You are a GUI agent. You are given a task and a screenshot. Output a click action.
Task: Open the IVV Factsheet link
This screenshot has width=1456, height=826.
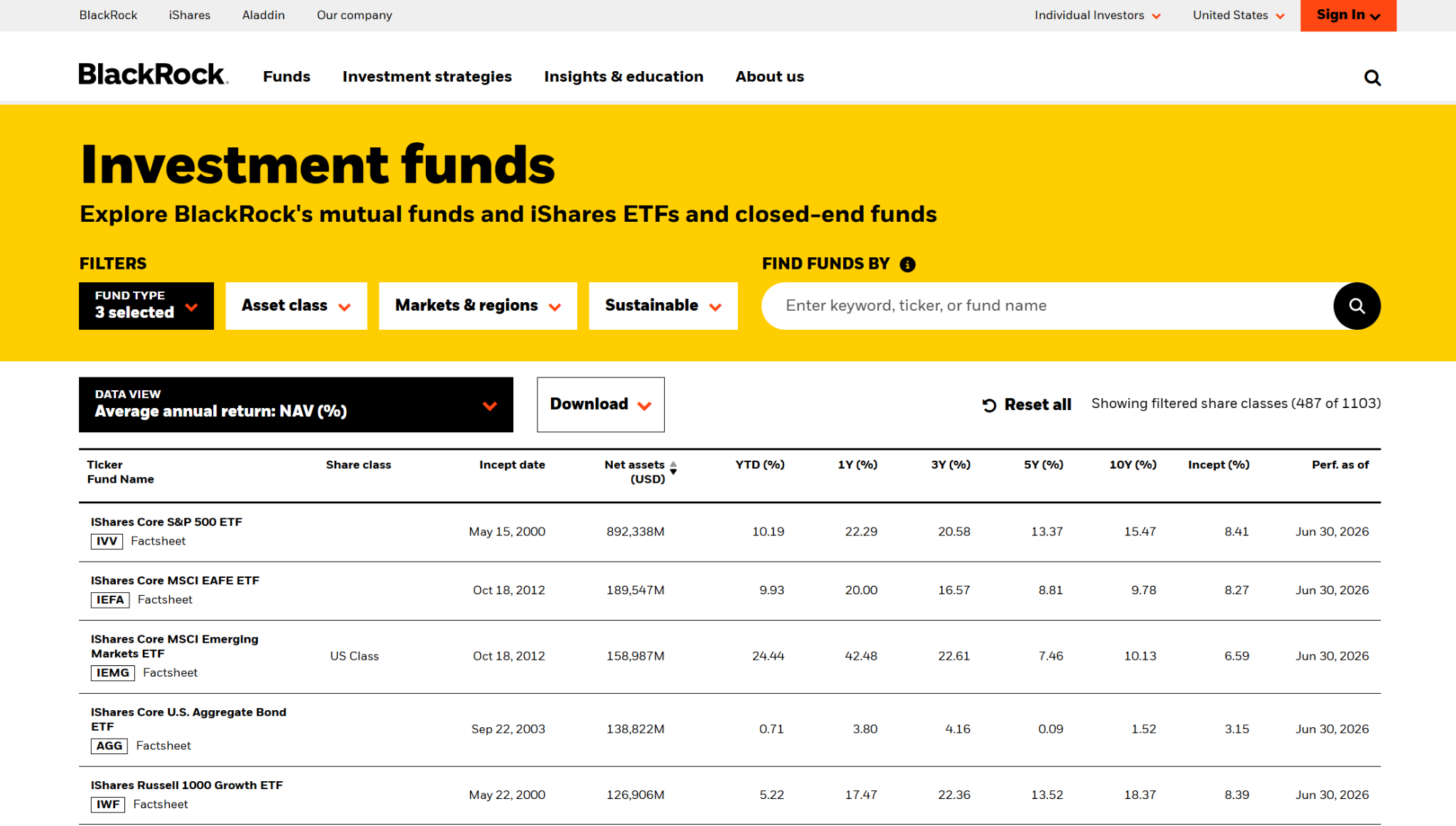(158, 541)
